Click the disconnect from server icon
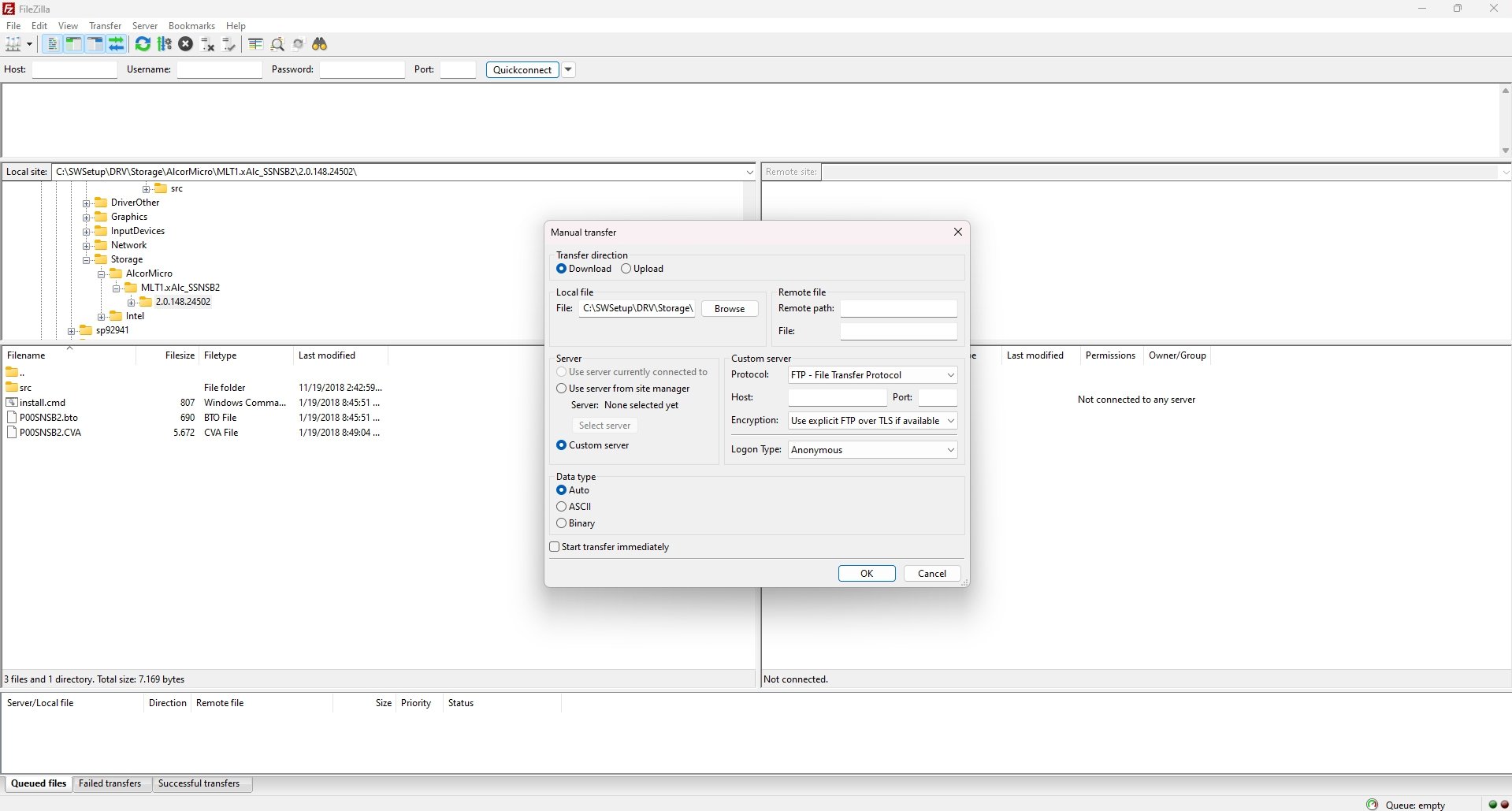This screenshot has height=811, width=1512. click(208, 44)
